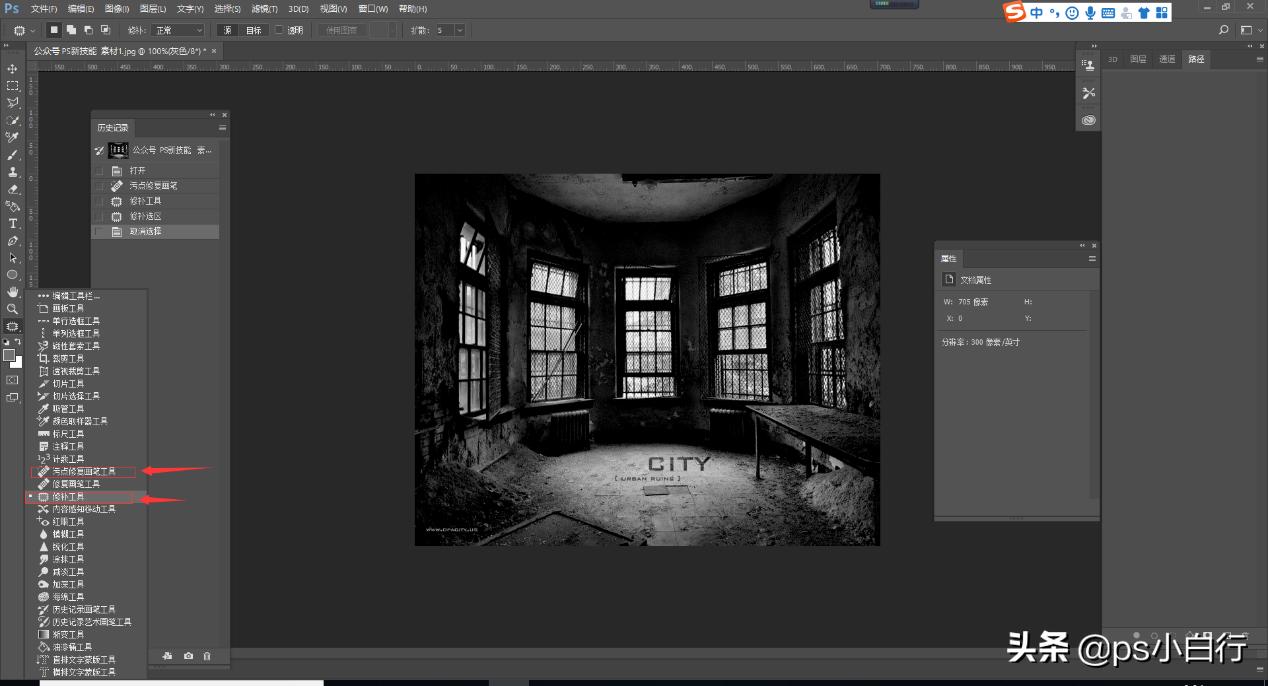The height and width of the screenshot is (686, 1268).
Task: Close the 素材1.jpg document tab
Action: coord(214,49)
